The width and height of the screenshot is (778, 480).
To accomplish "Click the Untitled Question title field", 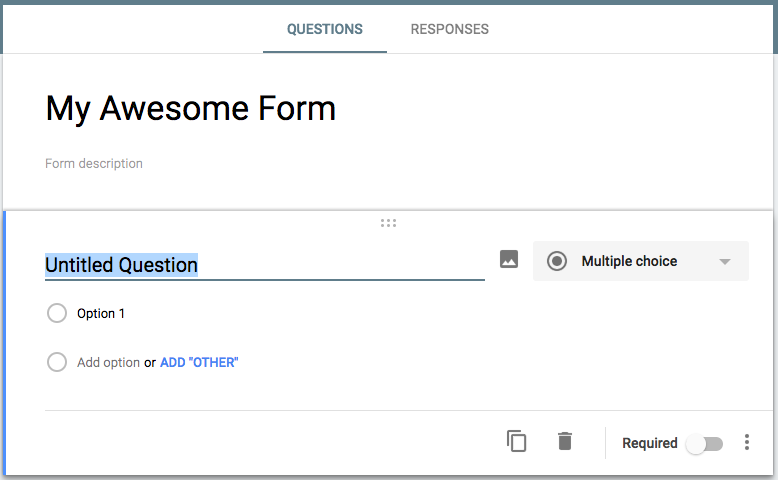I will coord(264,265).
